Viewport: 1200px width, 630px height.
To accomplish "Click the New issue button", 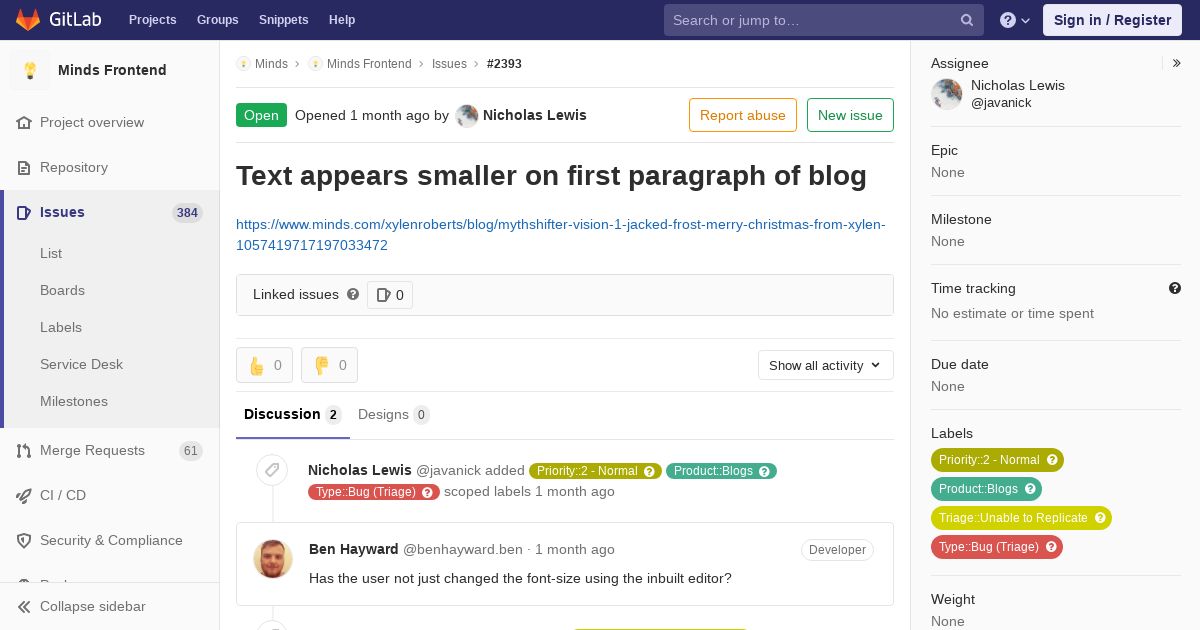I will tap(850, 115).
